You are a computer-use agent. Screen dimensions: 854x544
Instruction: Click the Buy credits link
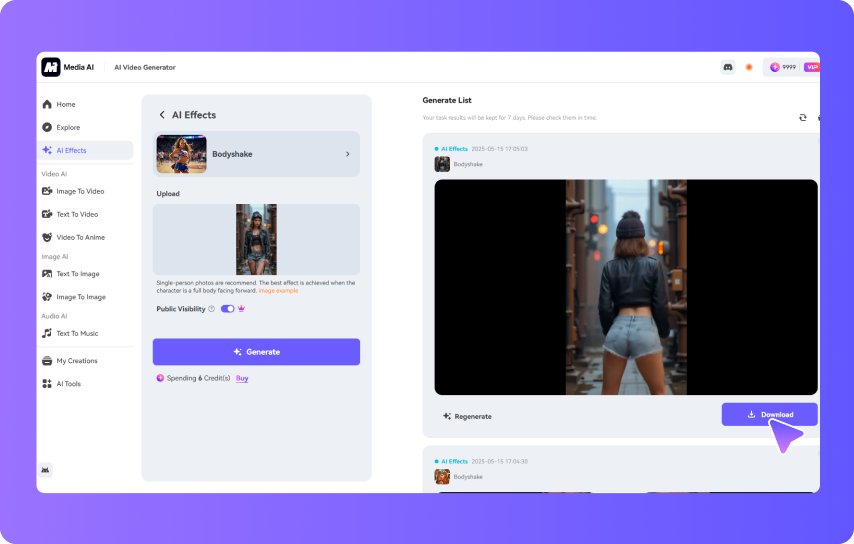pos(242,378)
